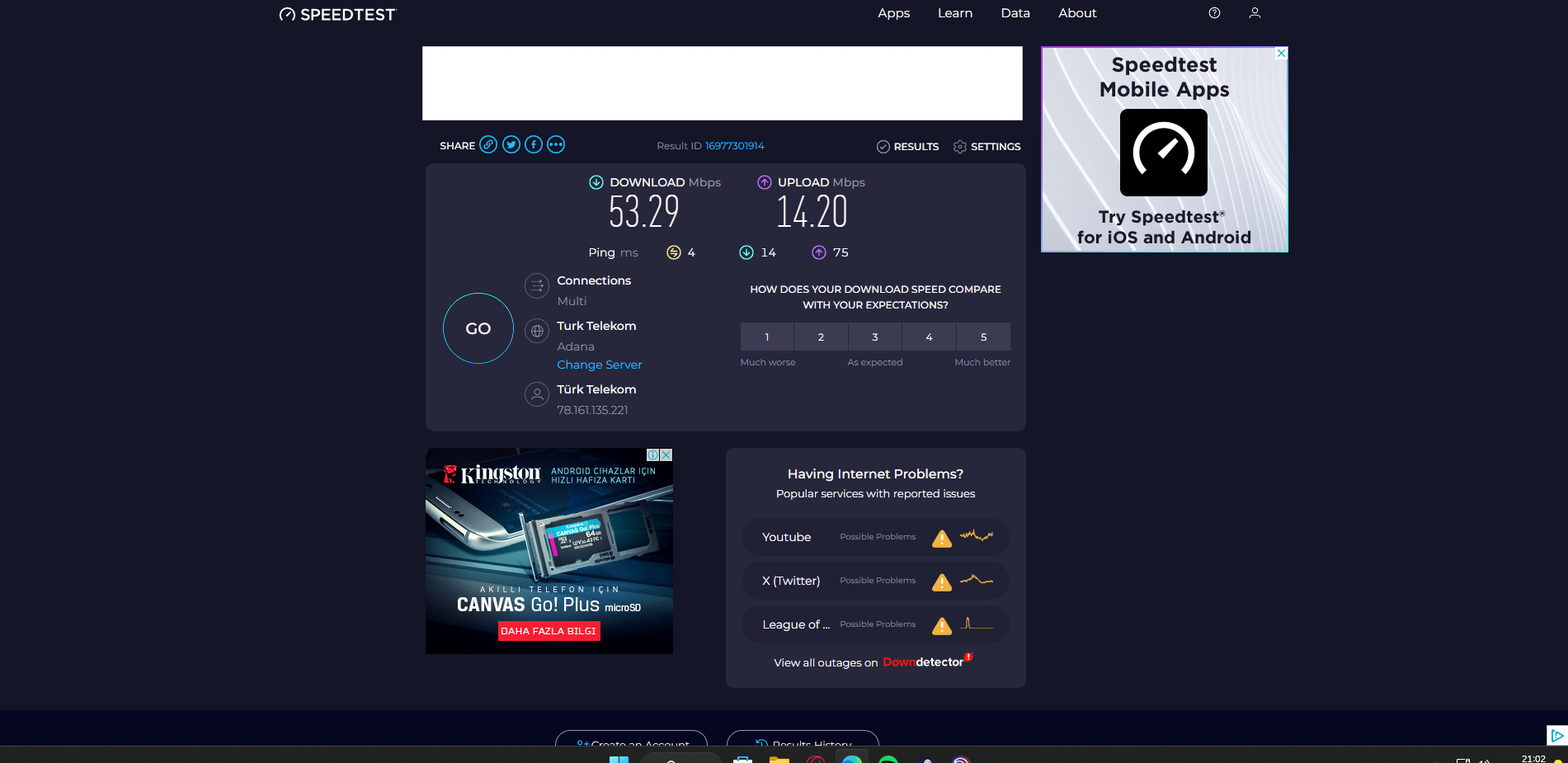Rate download speed as 5, much better
The width and height of the screenshot is (1568, 763).
(983, 337)
